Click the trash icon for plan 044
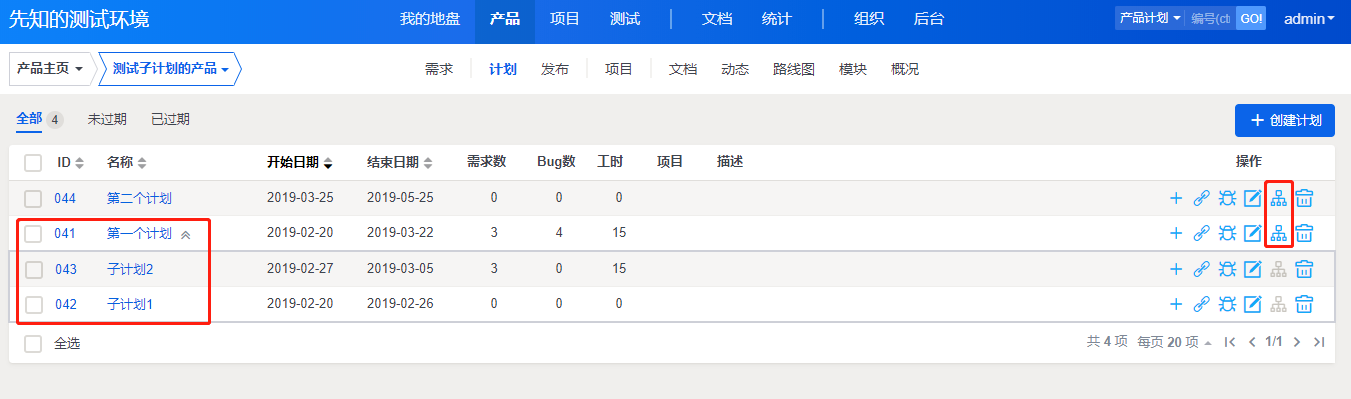This screenshot has height=399, width=1351. 1304,198
